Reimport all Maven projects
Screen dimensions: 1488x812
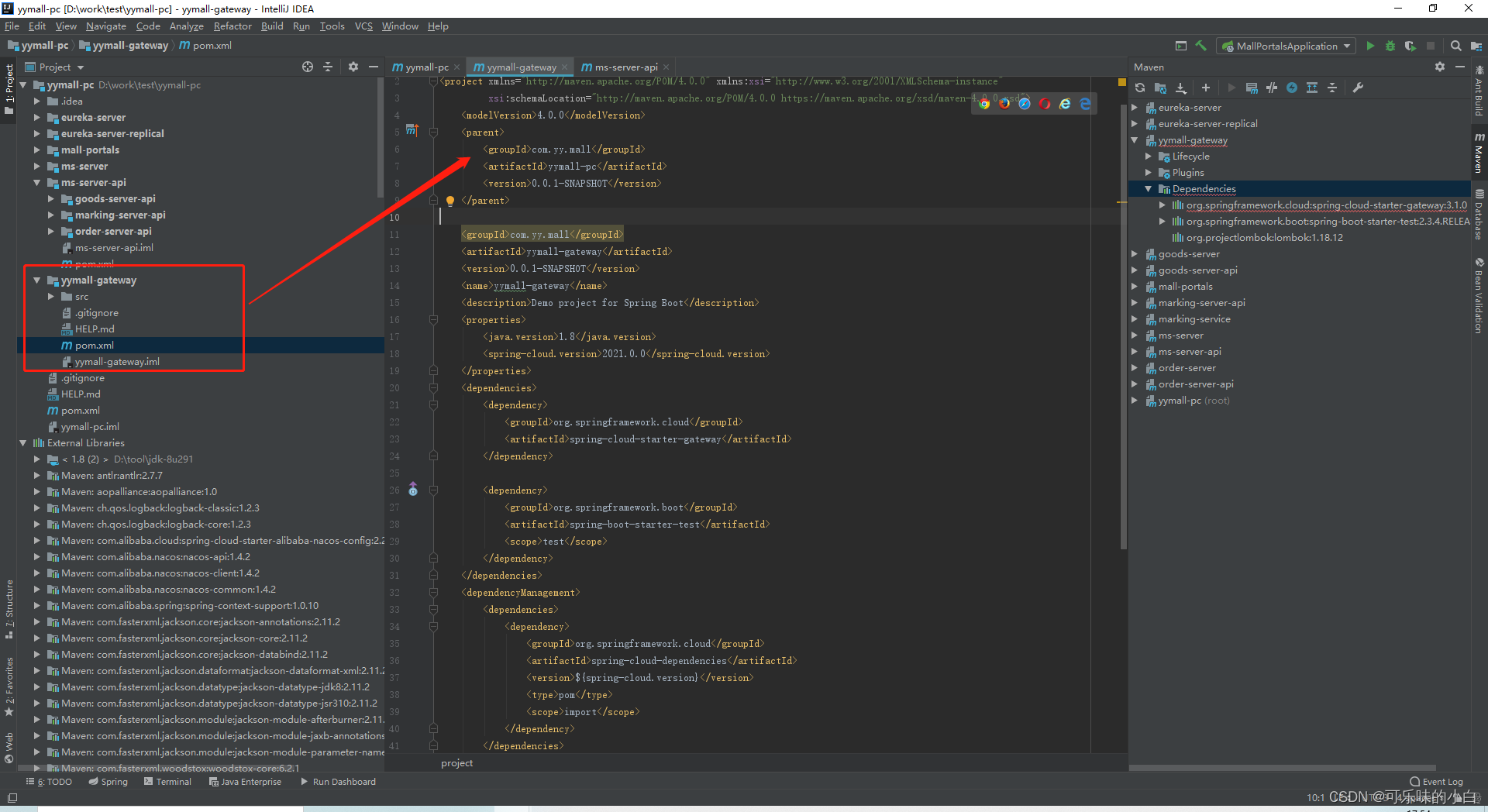1140,88
